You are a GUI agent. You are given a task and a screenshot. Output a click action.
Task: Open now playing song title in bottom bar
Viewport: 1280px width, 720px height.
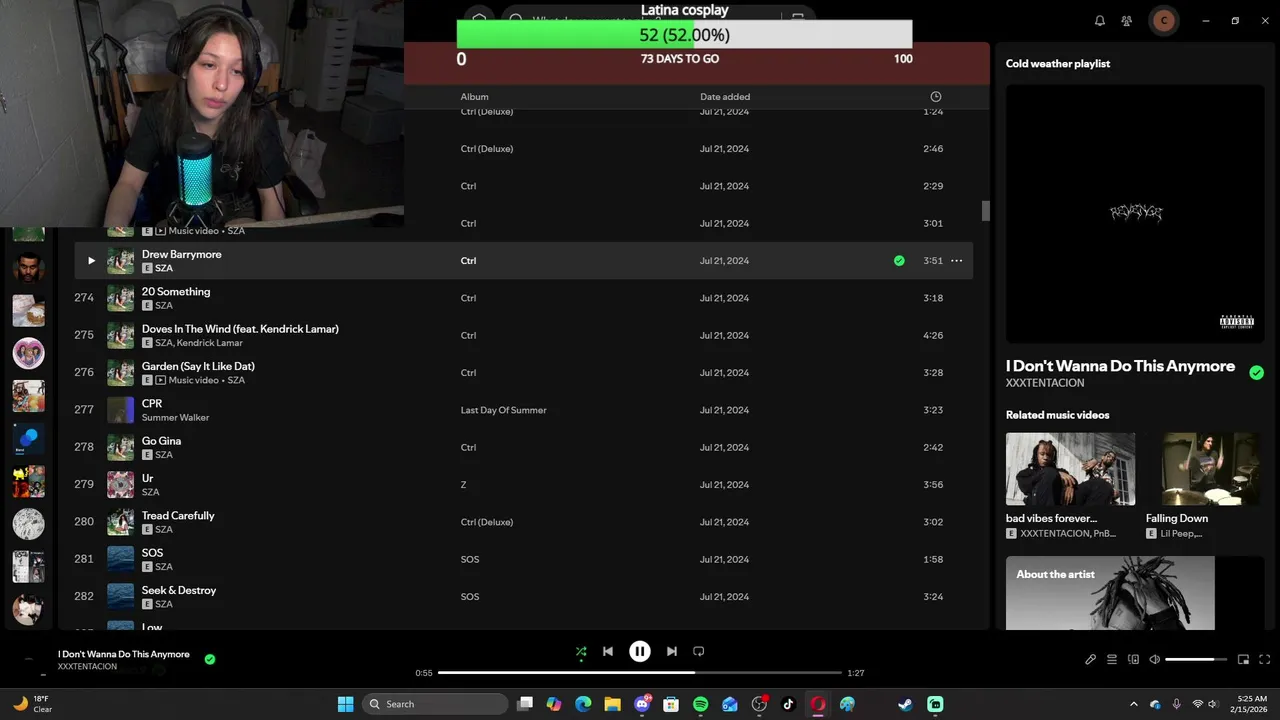(x=123, y=654)
